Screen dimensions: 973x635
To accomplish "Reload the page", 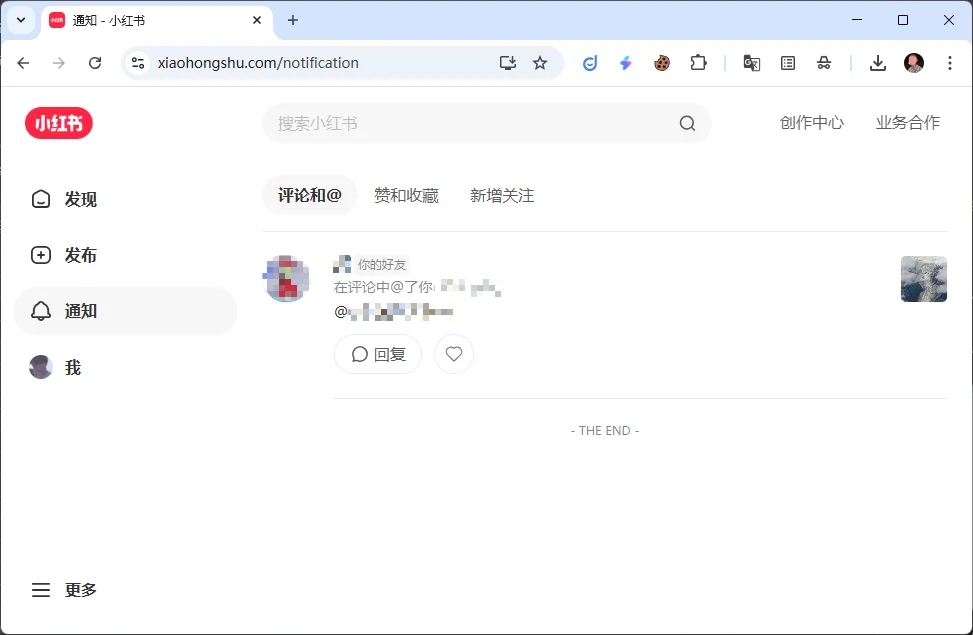I will 95,63.
